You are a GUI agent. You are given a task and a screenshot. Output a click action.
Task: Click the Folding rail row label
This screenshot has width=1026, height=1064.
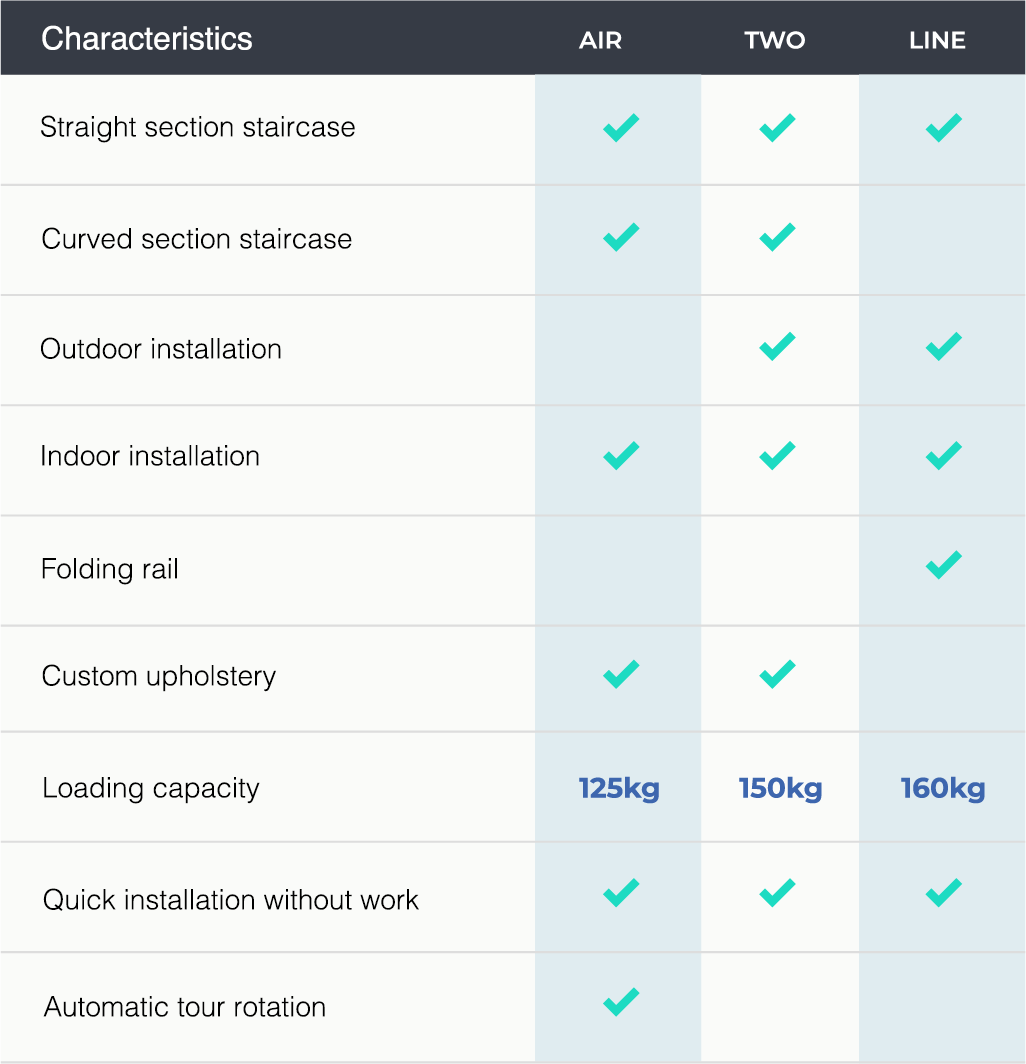point(110,569)
